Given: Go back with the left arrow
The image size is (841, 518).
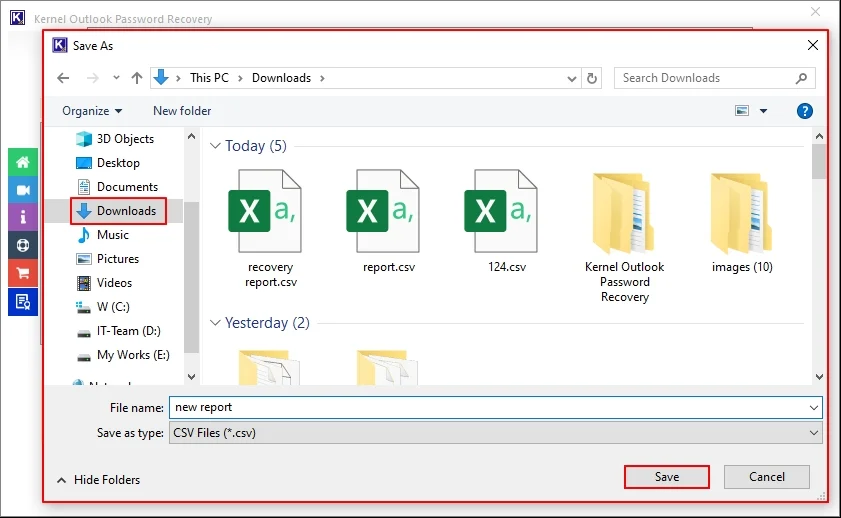Looking at the screenshot, I should [63, 78].
